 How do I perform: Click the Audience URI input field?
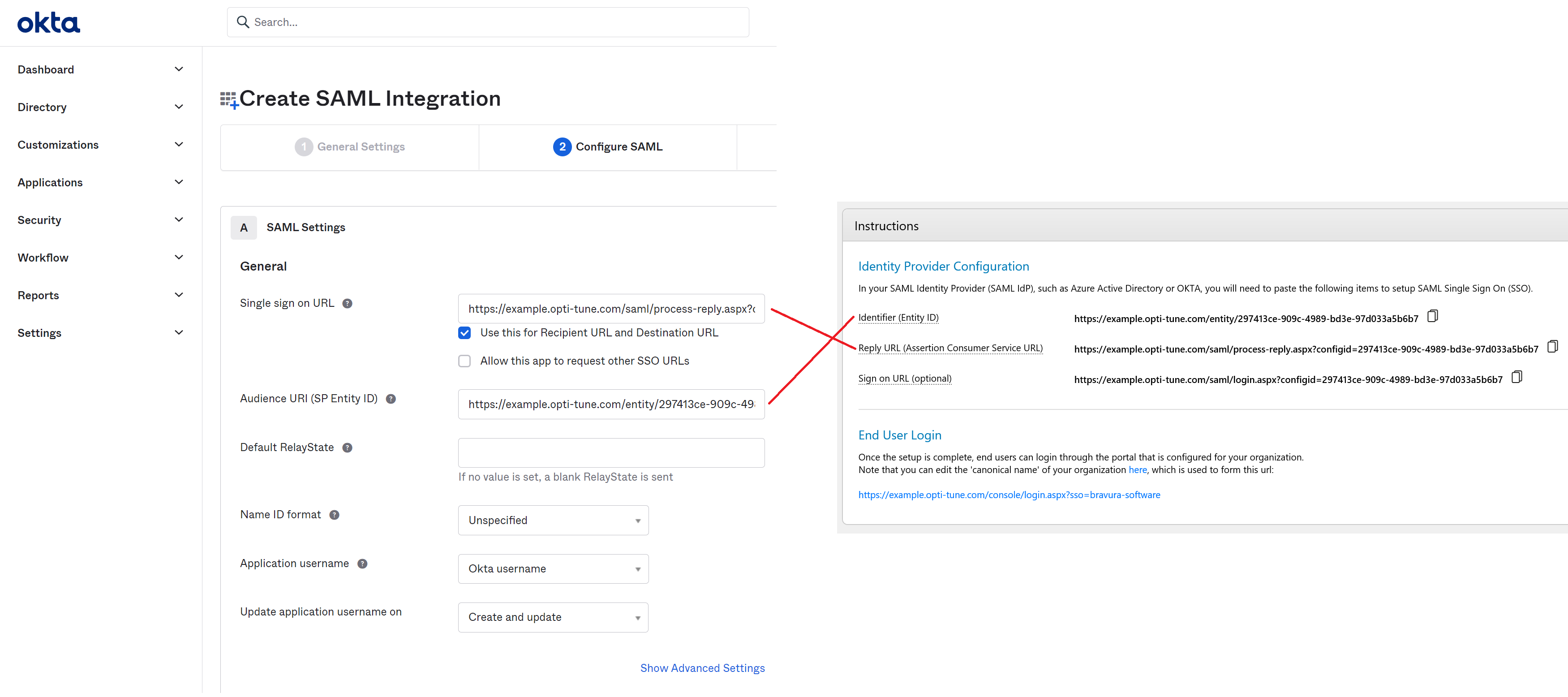click(611, 405)
